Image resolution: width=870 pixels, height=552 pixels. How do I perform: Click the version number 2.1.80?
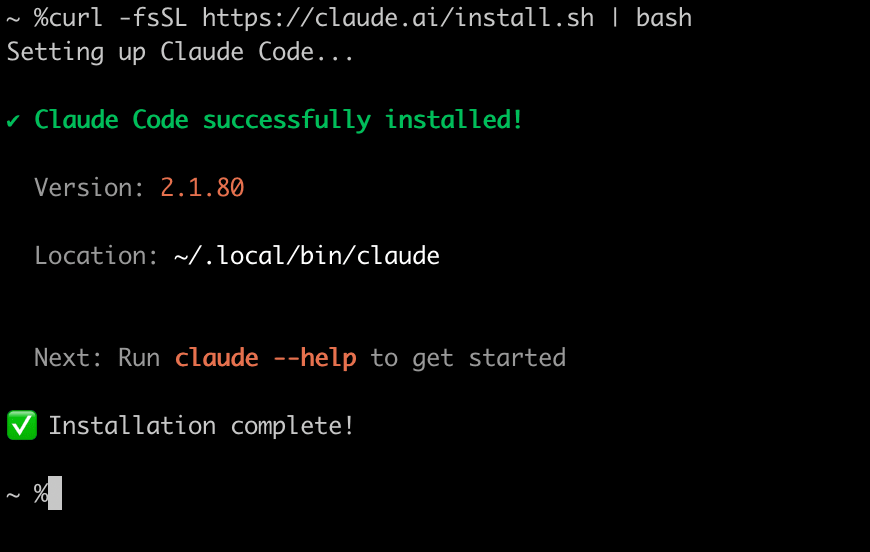[202, 188]
